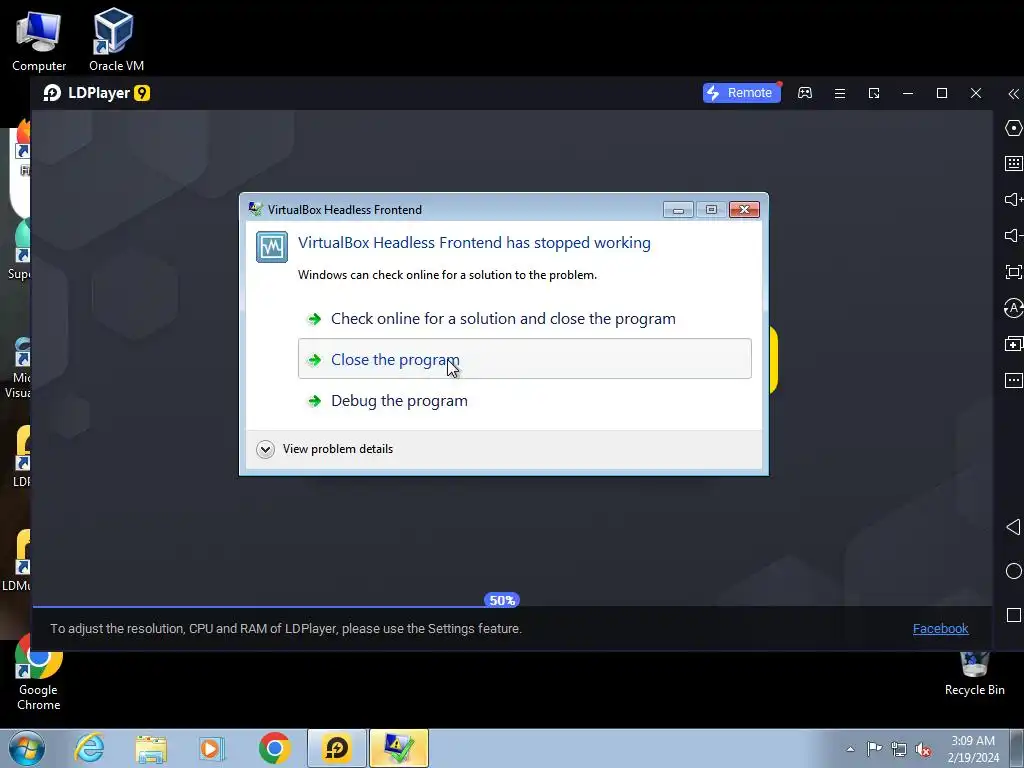Open more options ellipsis in sidebar
The height and width of the screenshot is (768, 1024).
(x=1013, y=380)
